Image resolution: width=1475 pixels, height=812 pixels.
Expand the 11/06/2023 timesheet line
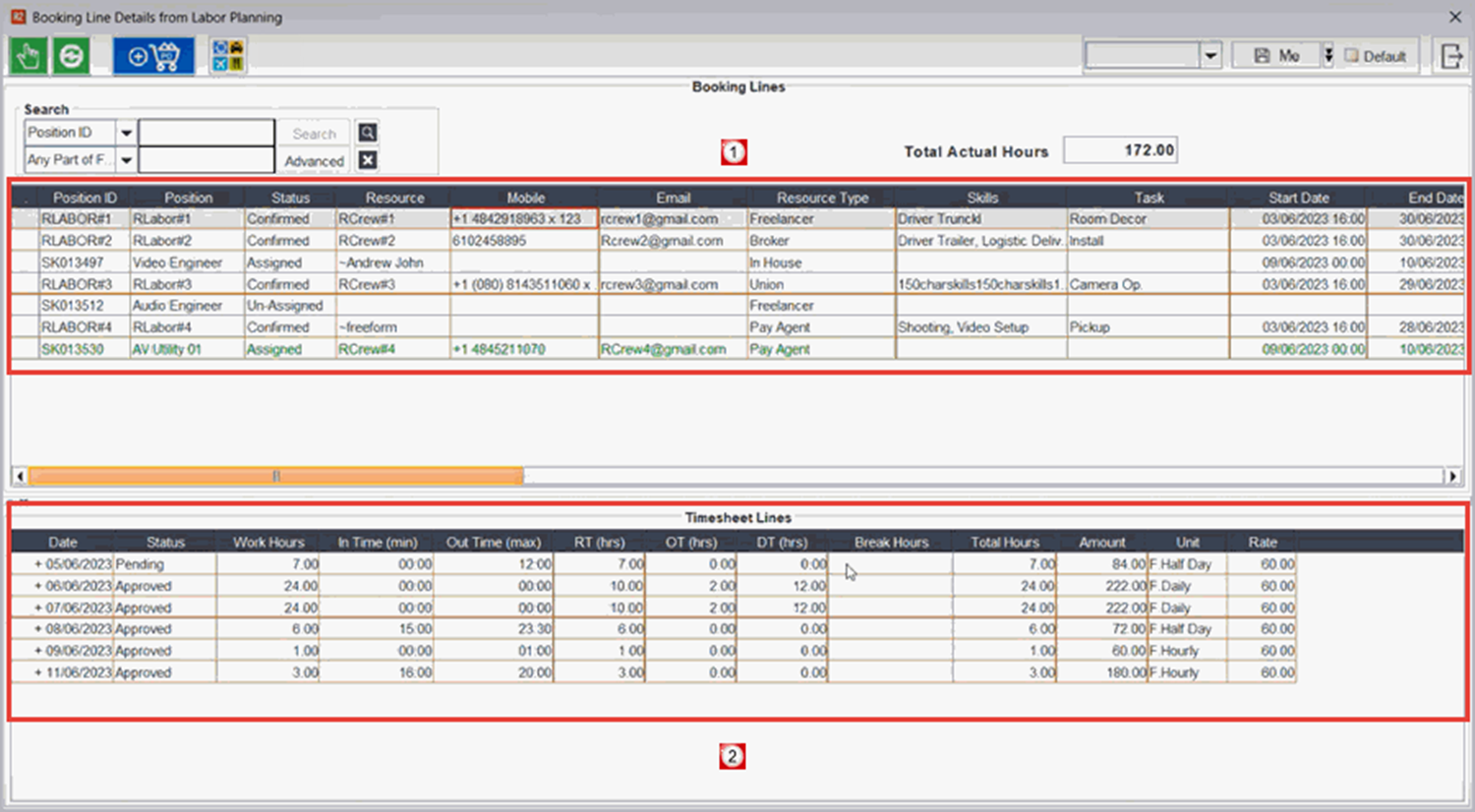(x=38, y=672)
